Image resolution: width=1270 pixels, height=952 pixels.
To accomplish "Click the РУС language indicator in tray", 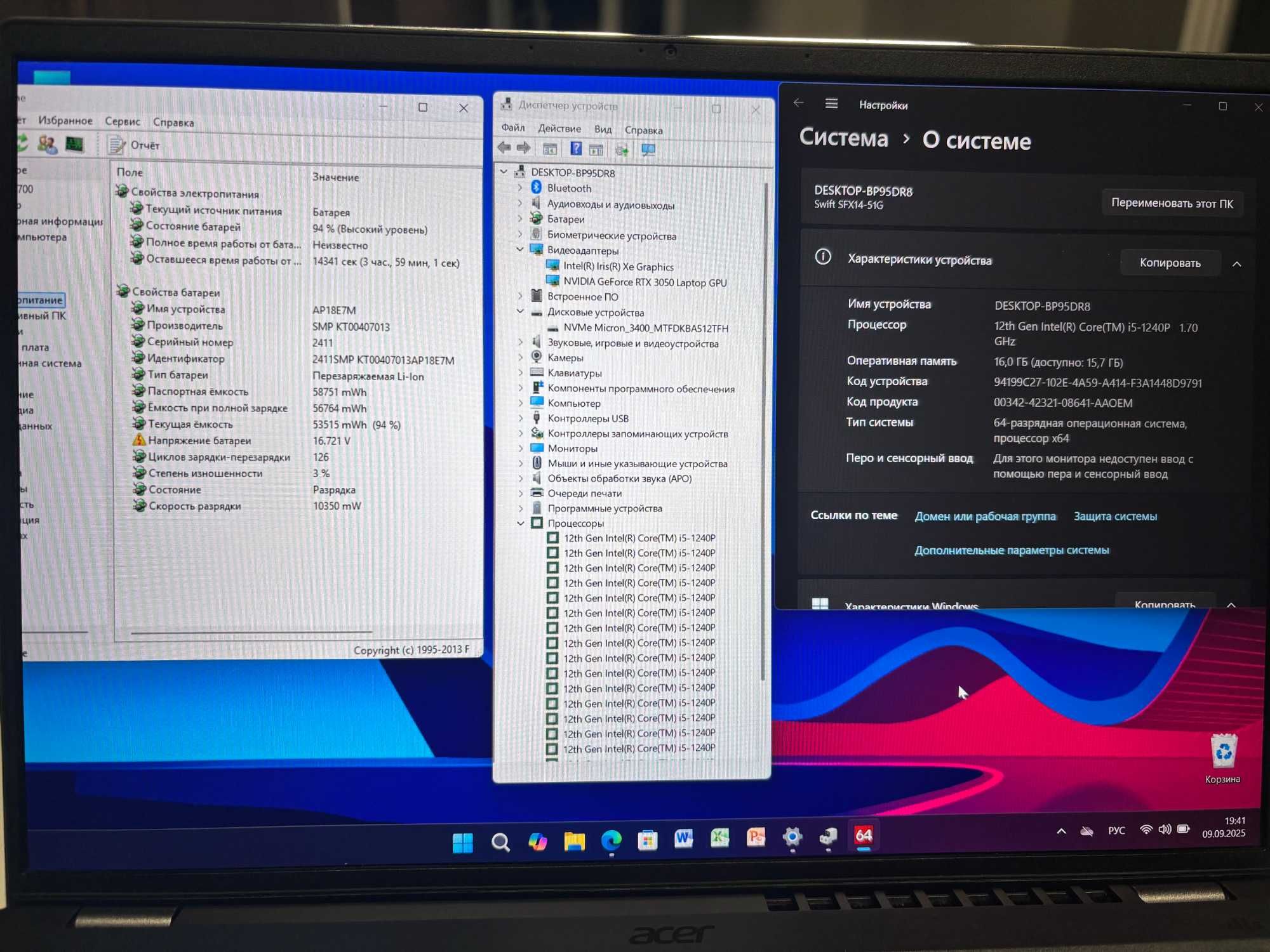I will (x=1116, y=830).
